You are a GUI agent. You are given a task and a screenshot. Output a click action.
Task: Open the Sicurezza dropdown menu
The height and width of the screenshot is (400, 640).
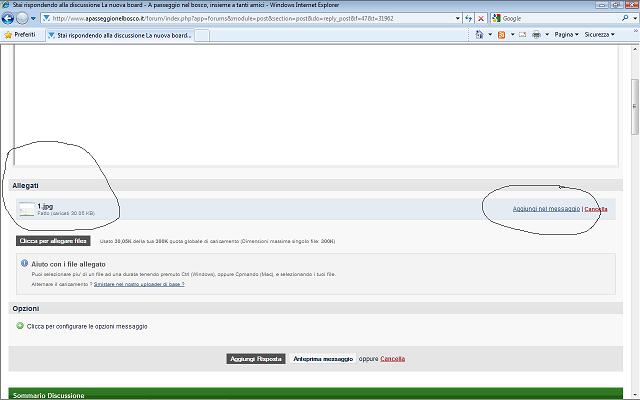(x=599, y=34)
